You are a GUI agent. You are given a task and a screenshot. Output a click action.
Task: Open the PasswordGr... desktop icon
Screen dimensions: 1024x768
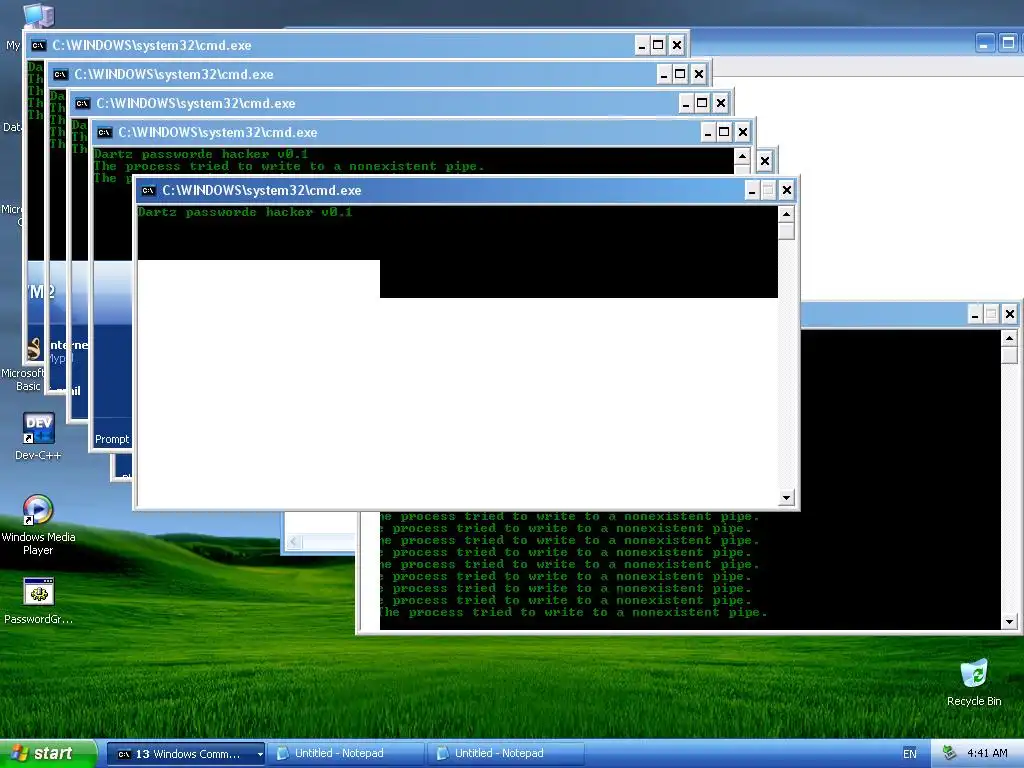(x=38, y=601)
